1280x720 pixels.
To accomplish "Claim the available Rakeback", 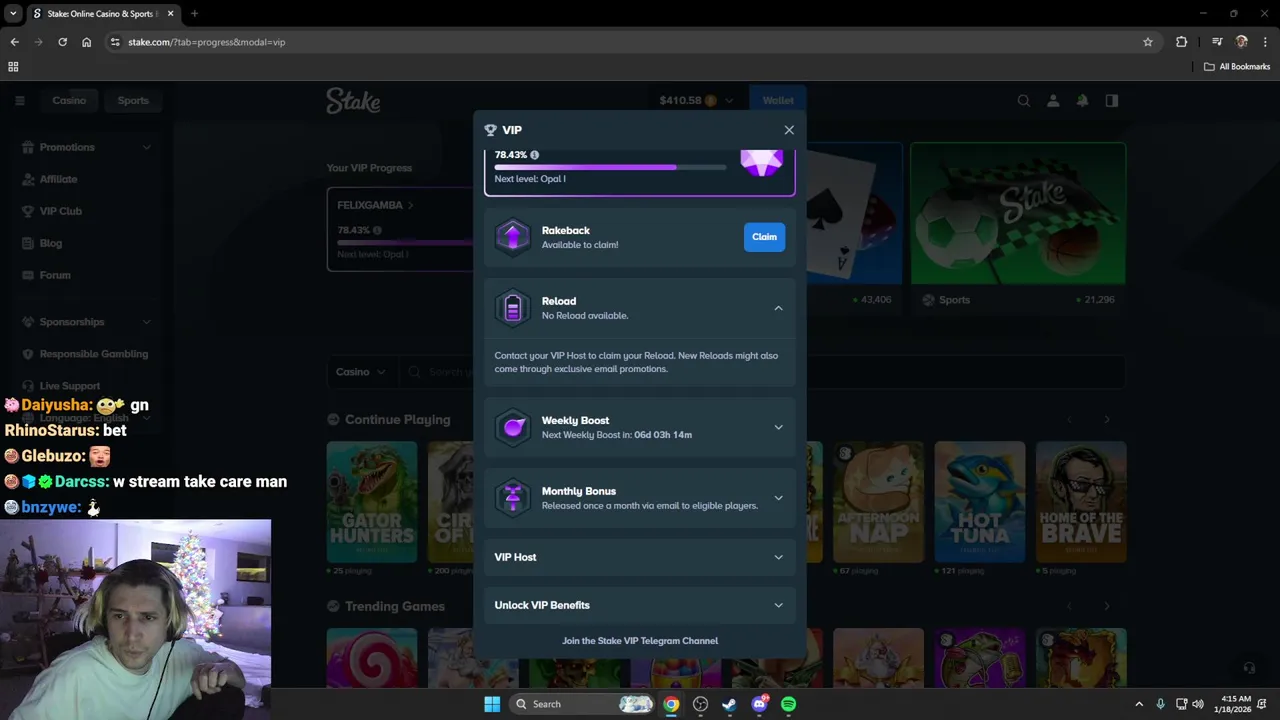I will tap(764, 237).
